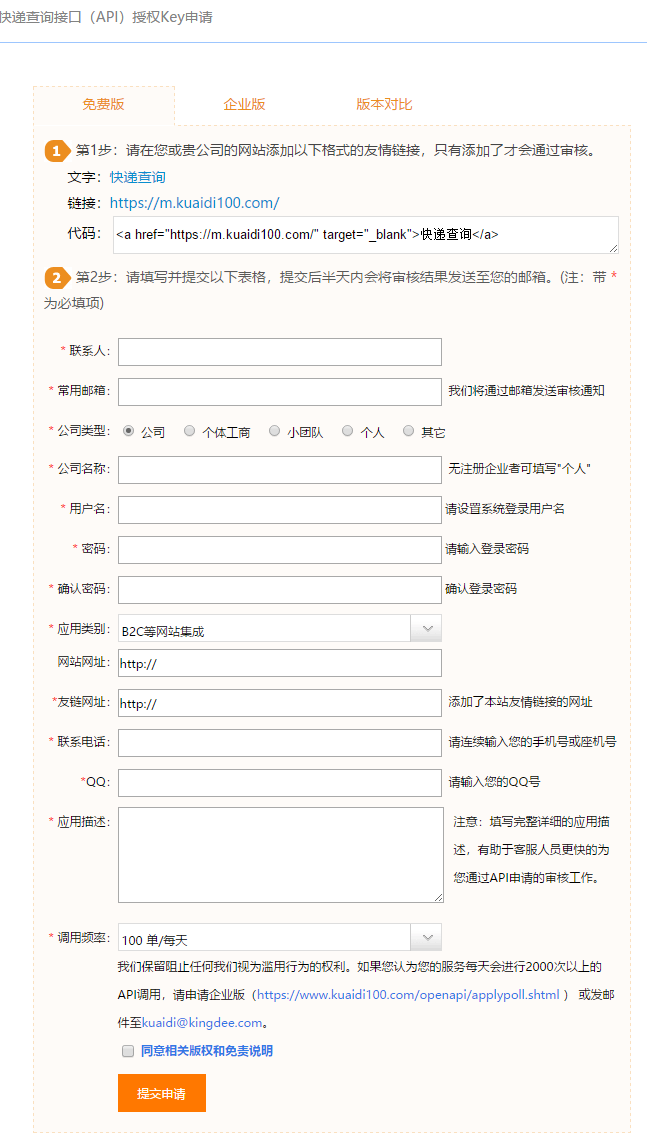
Task: Focus the 联系人 input field
Action: pyautogui.click(x=280, y=352)
